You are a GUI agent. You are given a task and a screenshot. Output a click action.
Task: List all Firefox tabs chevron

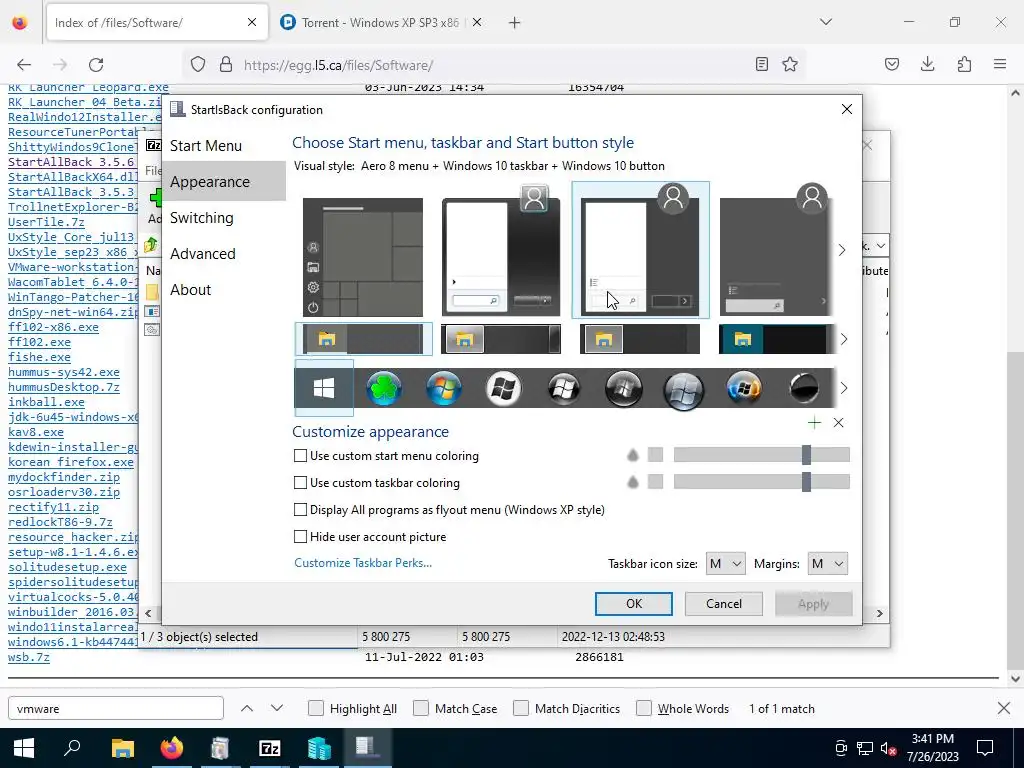tap(826, 22)
